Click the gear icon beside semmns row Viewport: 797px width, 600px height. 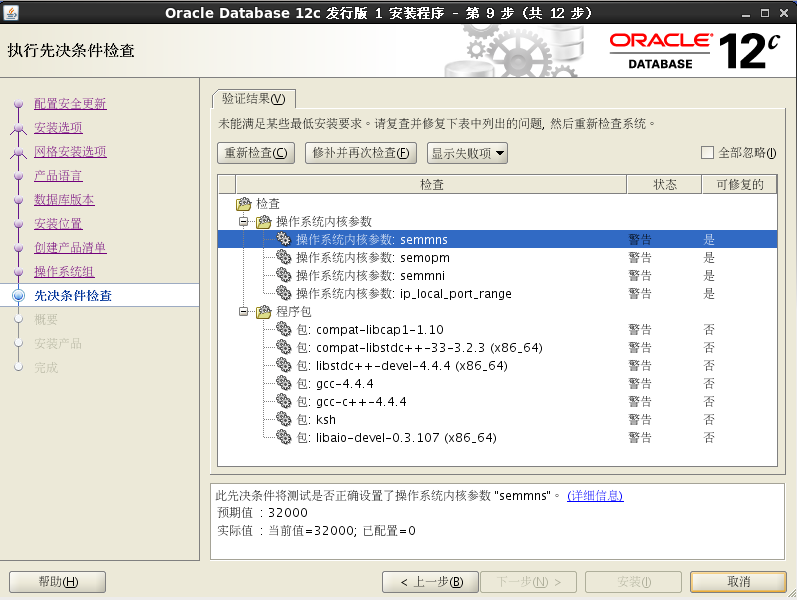[x=283, y=239]
